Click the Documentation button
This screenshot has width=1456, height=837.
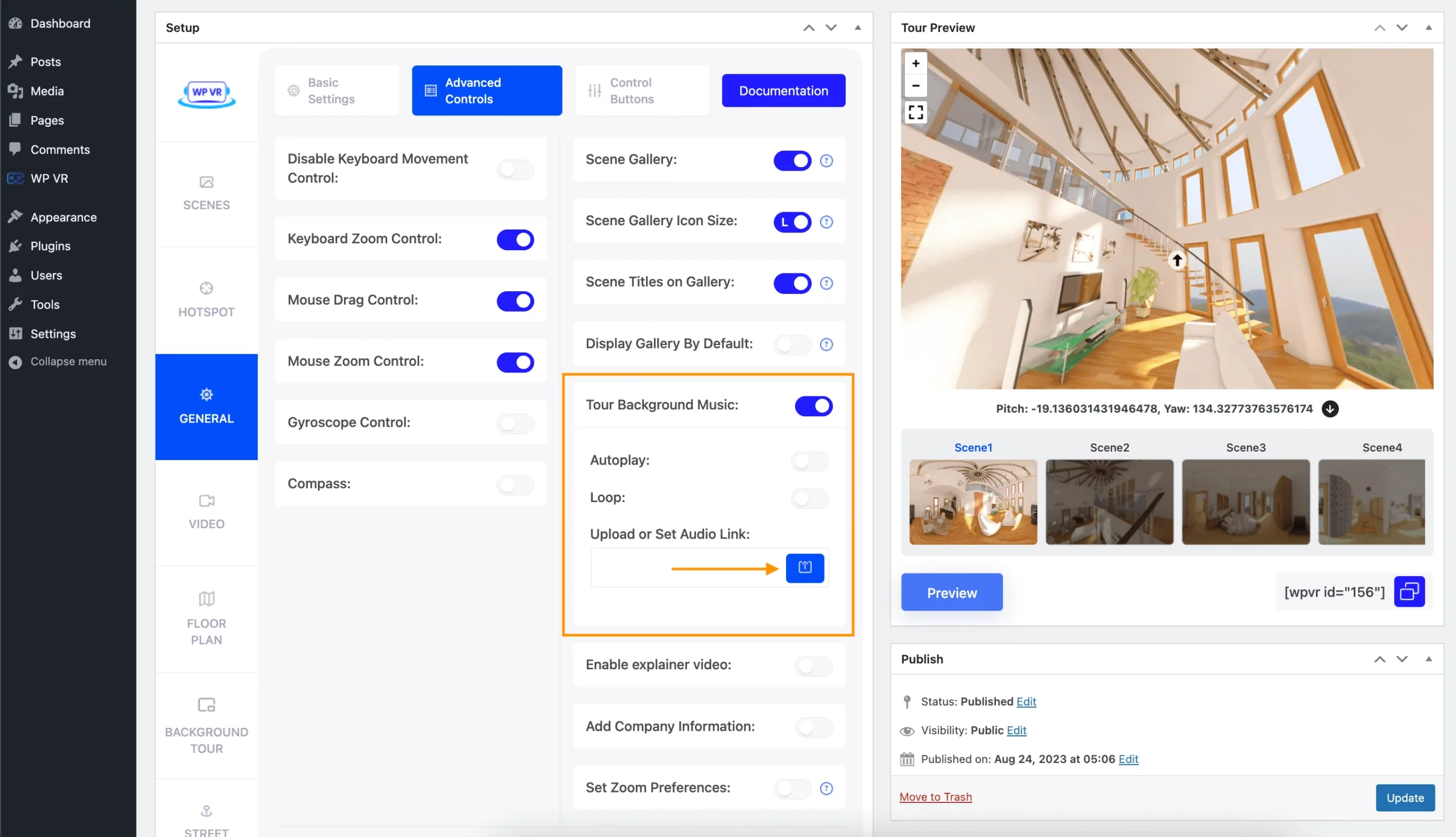click(x=784, y=91)
